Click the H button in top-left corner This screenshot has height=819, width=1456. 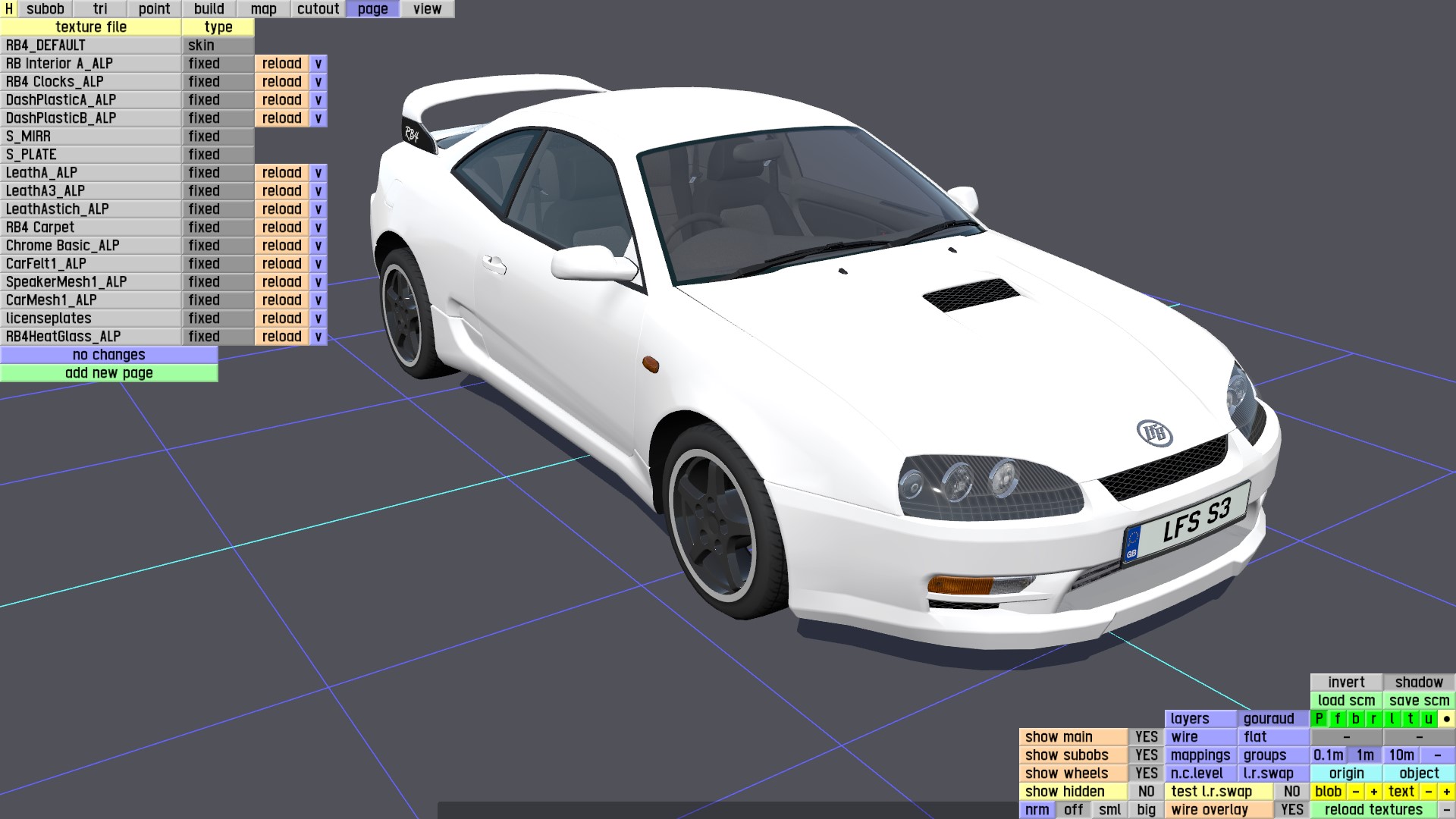pyautogui.click(x=9, y=9)
